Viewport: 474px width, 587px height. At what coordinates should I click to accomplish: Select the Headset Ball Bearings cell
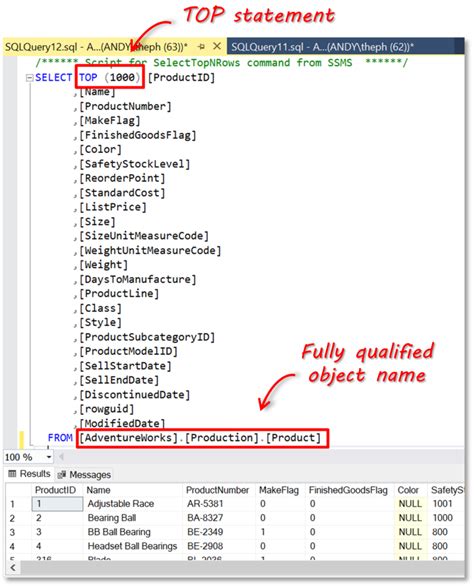[132, 546]
